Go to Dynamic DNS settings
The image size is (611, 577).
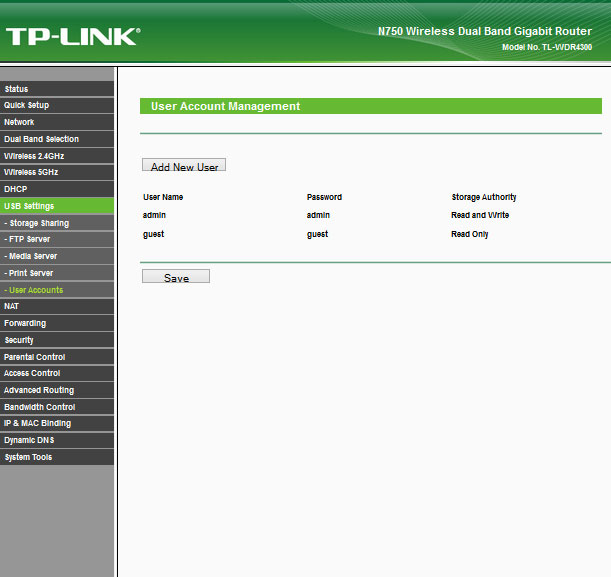click(57, 440)
